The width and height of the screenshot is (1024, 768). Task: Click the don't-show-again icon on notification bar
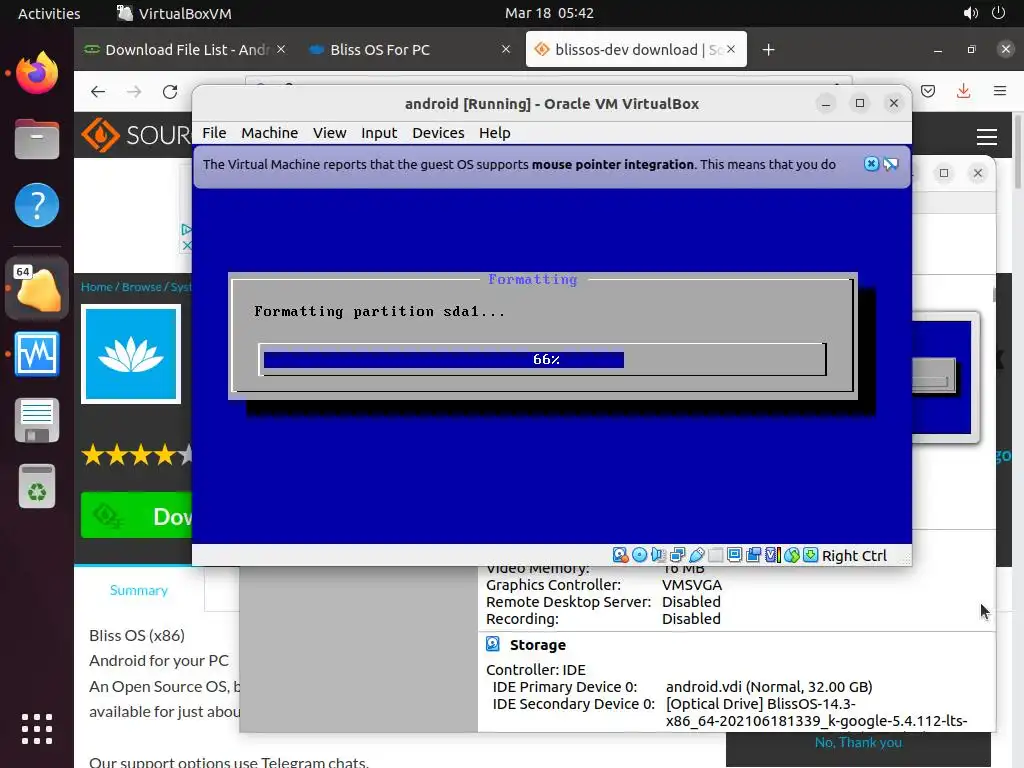(x=891, y=164)
